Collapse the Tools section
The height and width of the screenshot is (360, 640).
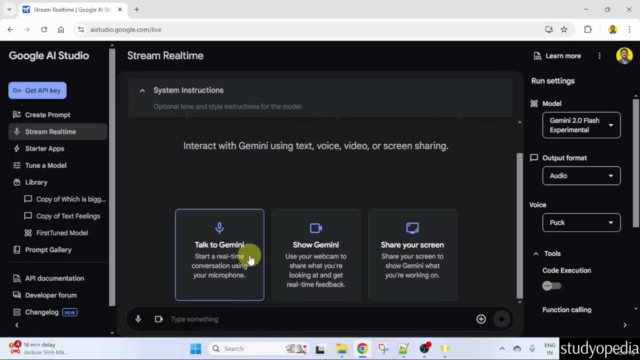coord(536,254)
